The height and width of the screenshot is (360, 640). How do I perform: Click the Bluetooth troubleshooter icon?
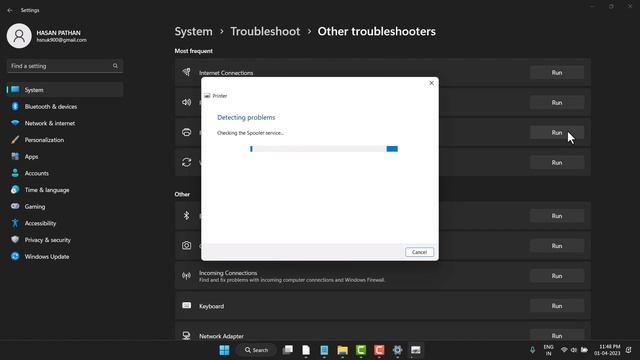coord(187,216)
